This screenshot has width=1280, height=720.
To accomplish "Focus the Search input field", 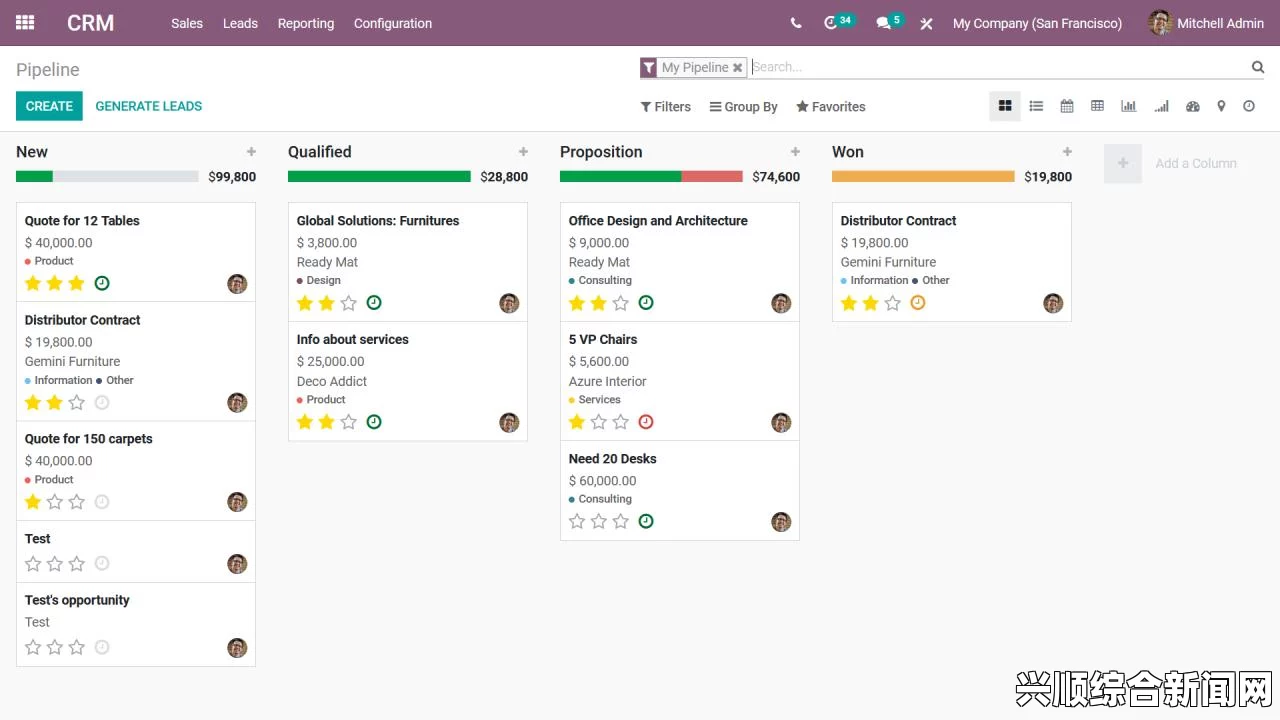I will (x=1000, y=67).
